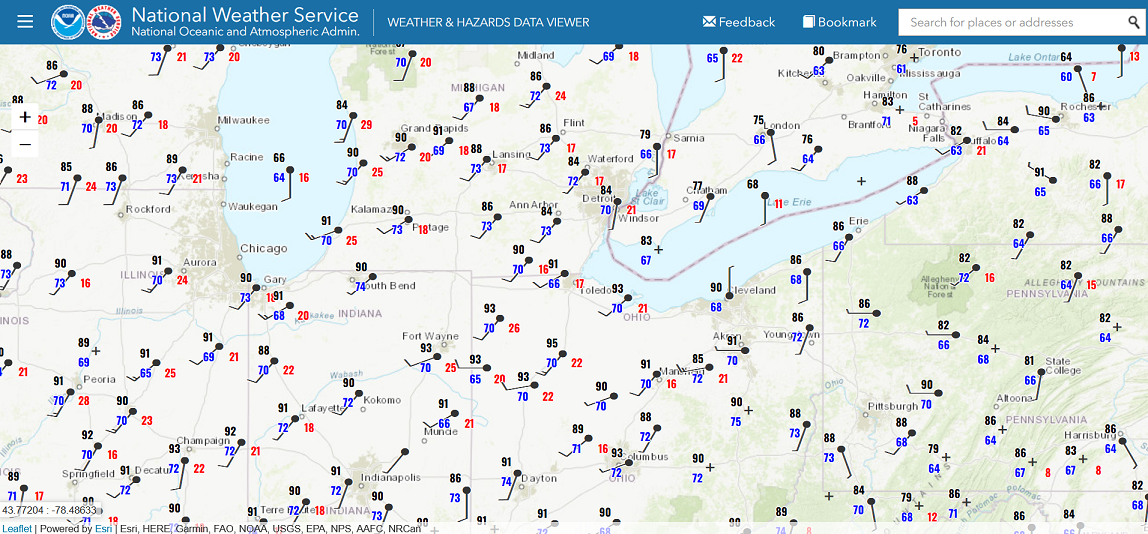
Task: Click the Feedback envelope icon
Action: point(709,22)
